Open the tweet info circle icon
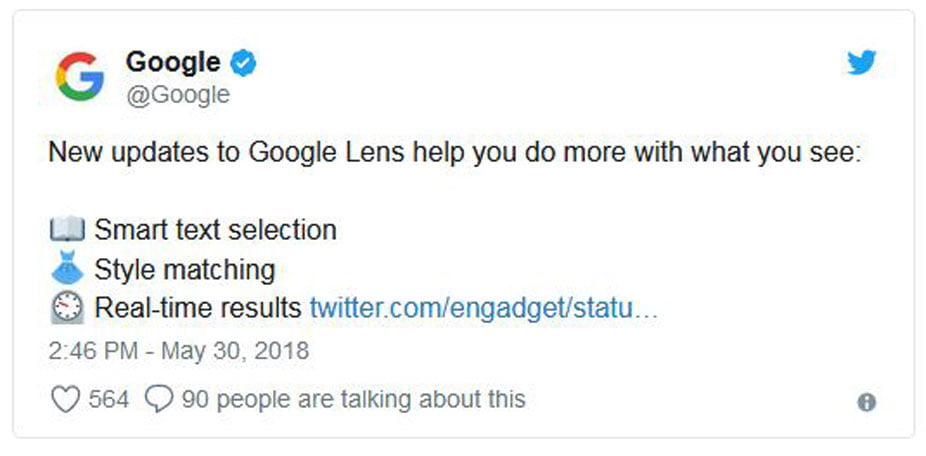Viewport: 926px width, 456px height. point(866,402)
